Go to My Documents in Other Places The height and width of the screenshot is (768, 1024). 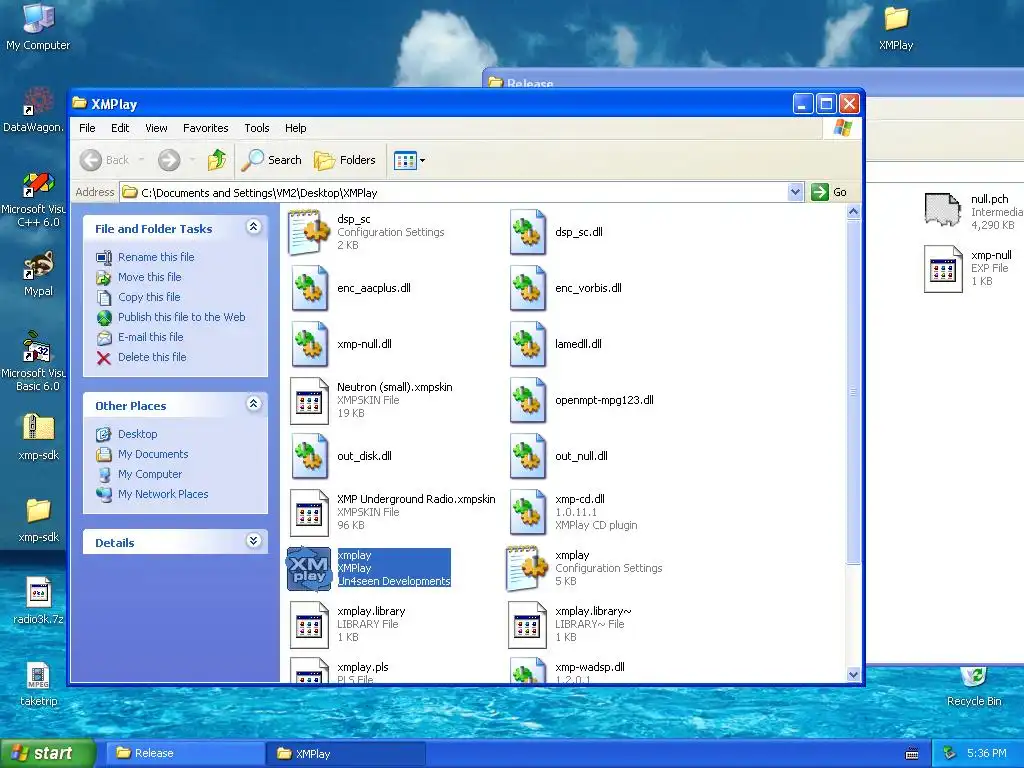(153, 455)
